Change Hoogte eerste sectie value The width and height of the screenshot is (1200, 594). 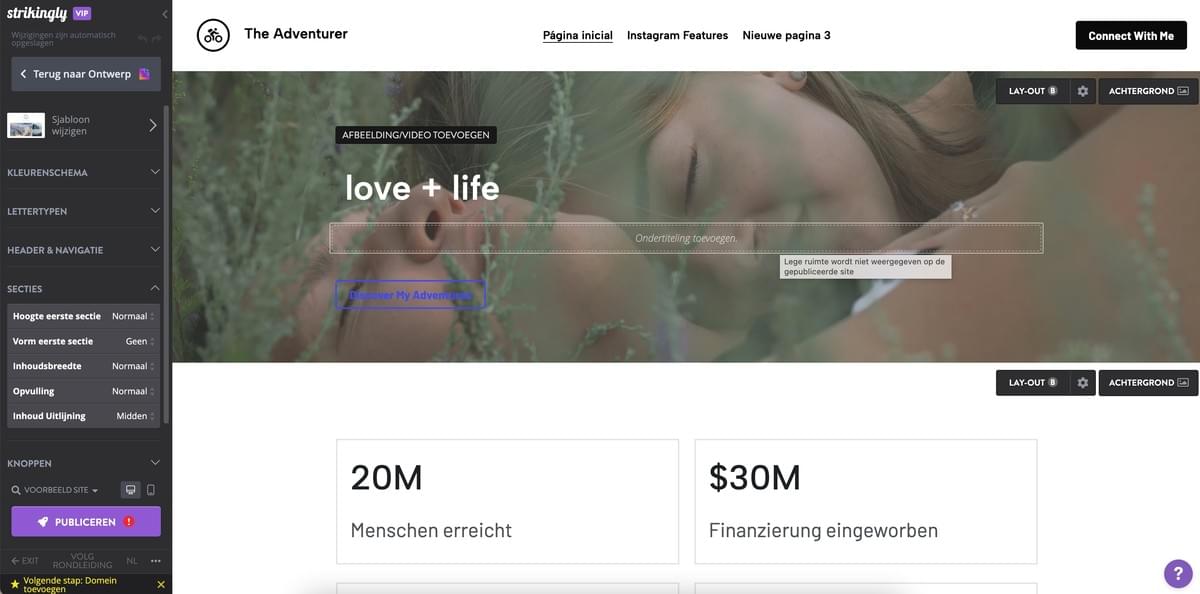[133, 316]
